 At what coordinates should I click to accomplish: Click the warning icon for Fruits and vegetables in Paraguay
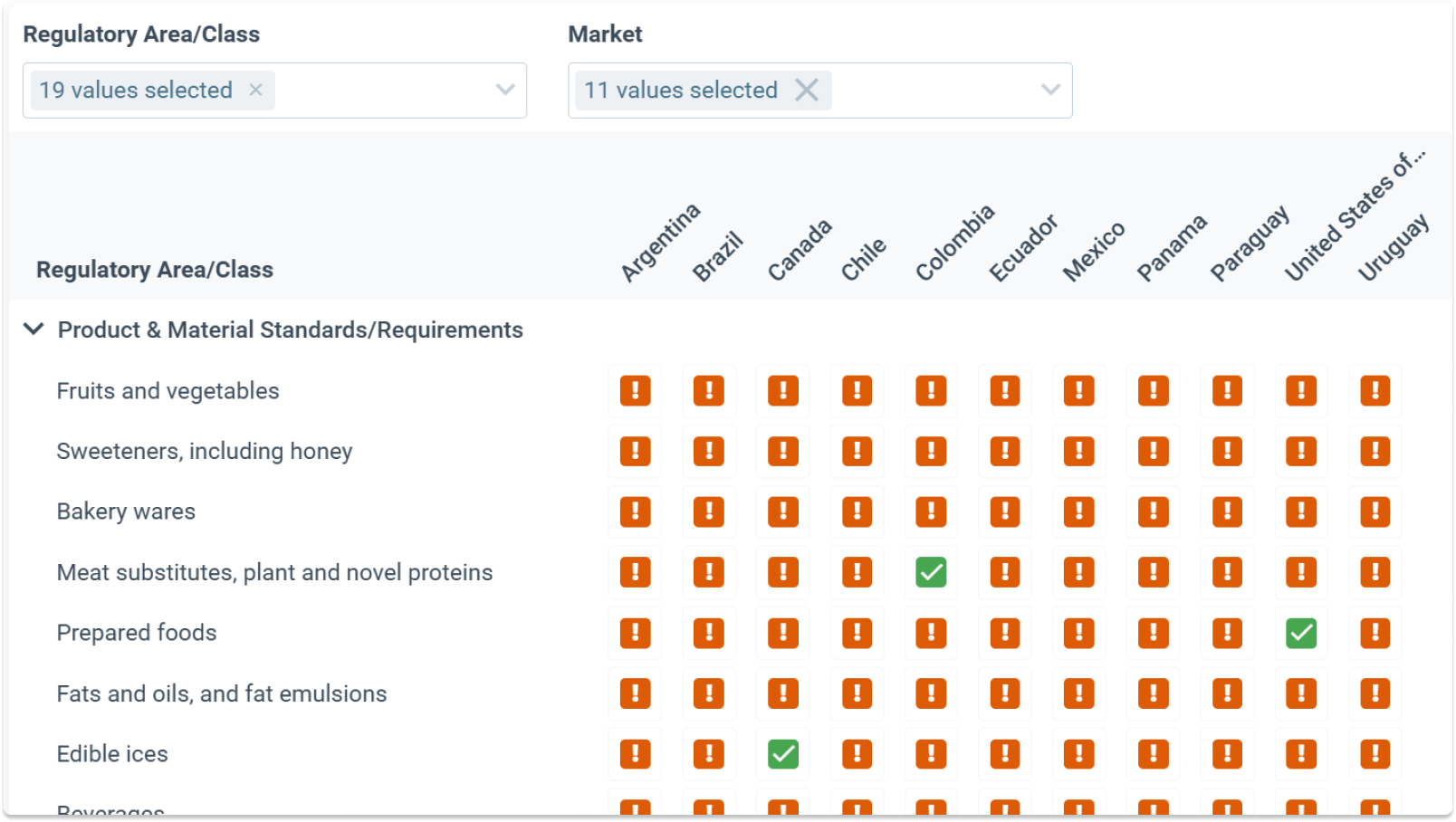tap(1227, 390)
